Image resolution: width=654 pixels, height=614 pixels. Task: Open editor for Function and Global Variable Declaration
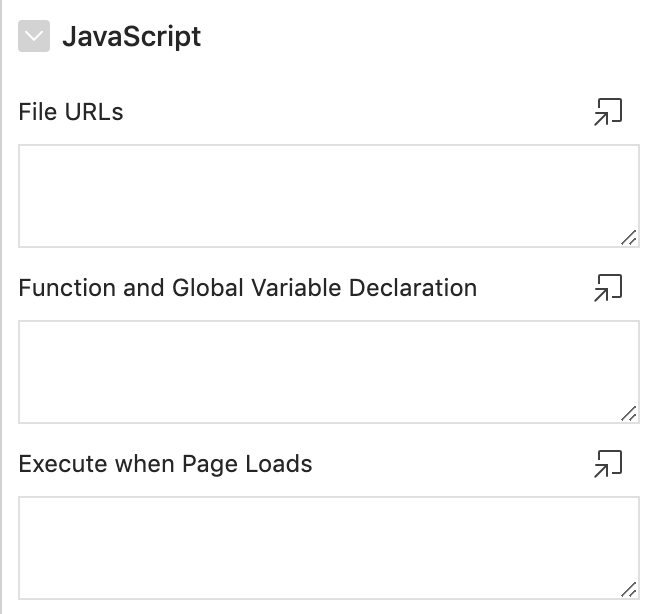pyautogui.click(x=608, y=288)
